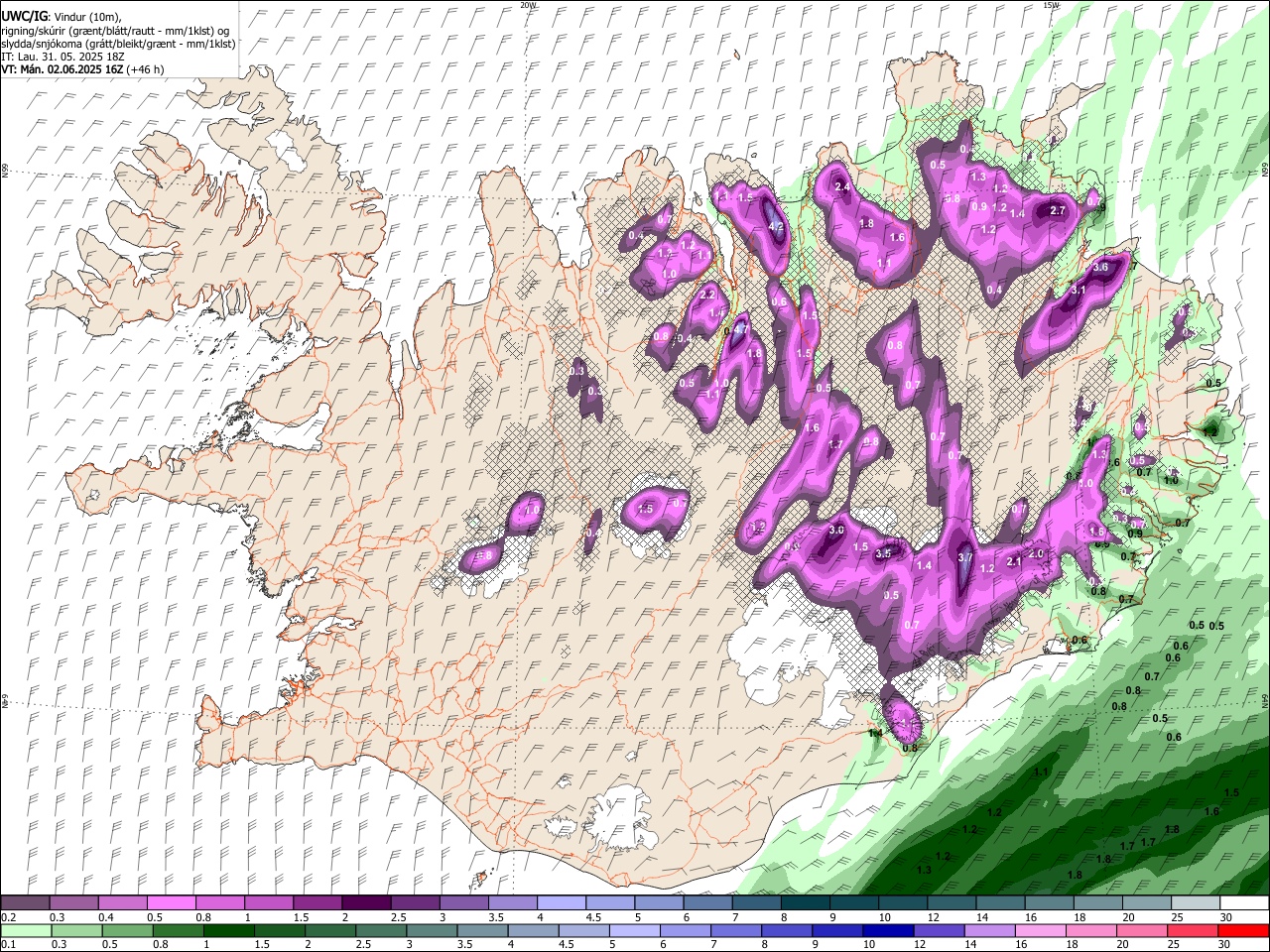Screen dimensions: 1270x952
Task: Select the darkest green swatch above lower-row label 1
Action: click(x=228, y=930)
